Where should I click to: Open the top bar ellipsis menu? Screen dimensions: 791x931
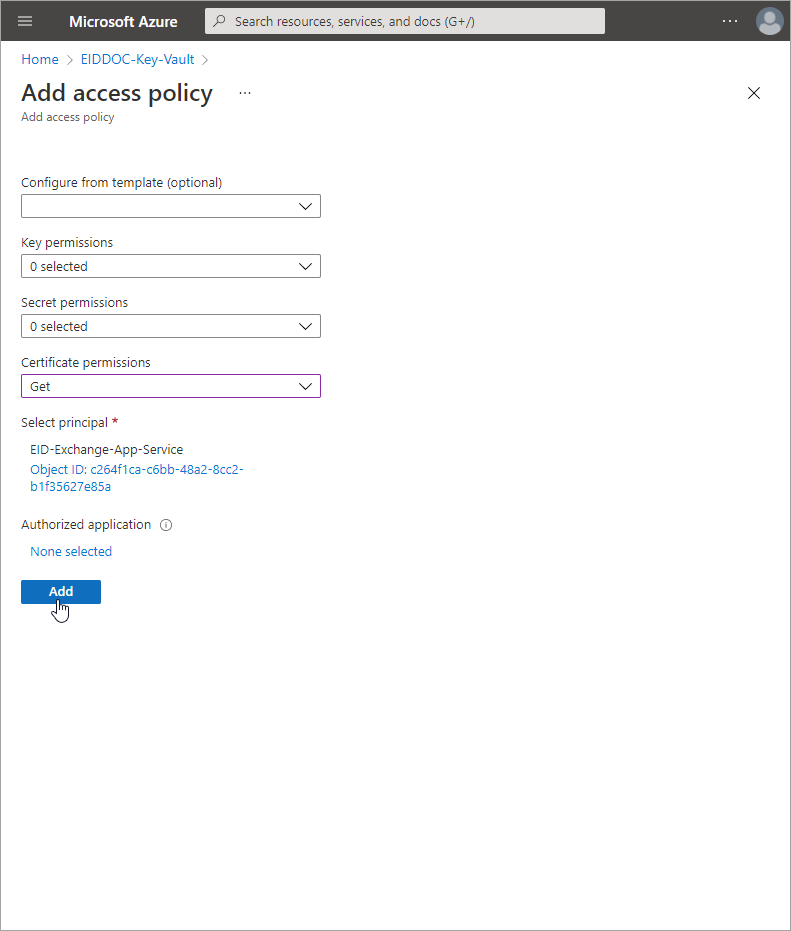(729, 21)
